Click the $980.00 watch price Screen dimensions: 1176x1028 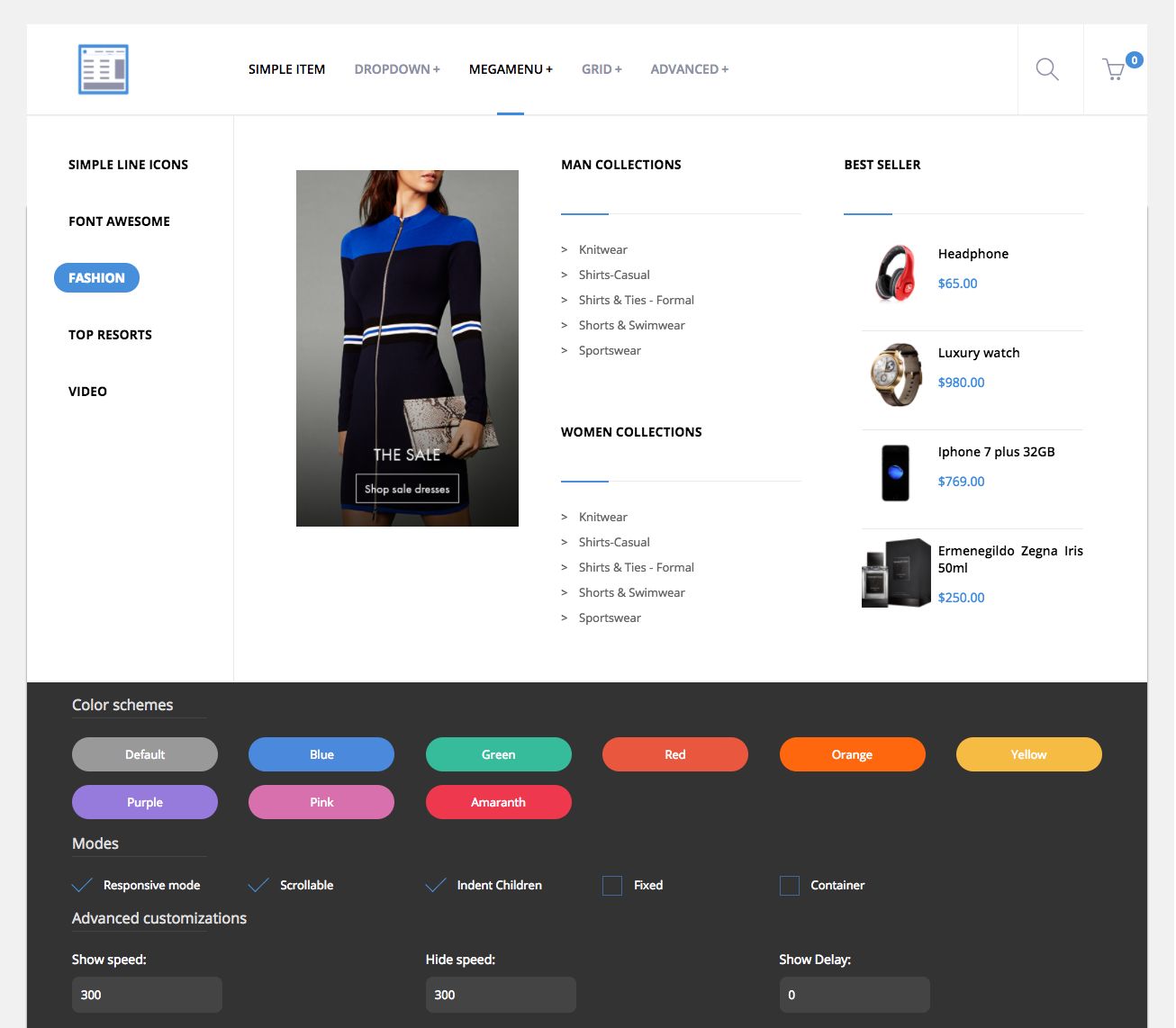(x=961, y=383)
